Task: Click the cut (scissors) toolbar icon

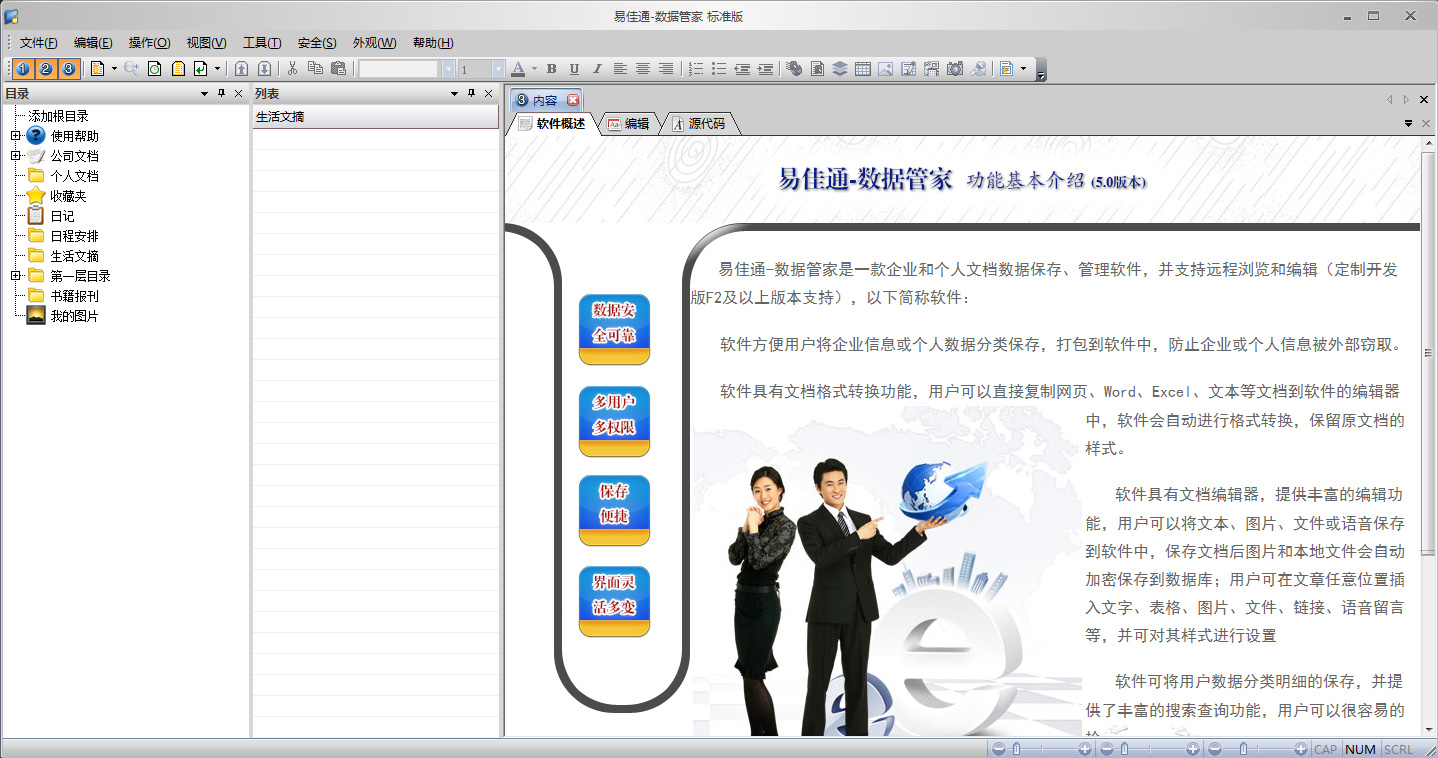Action: pos(292,69)
